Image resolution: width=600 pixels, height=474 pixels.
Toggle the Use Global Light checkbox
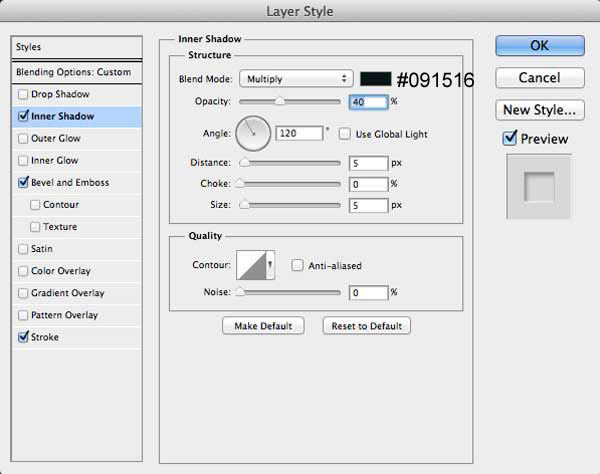click(x=344, y=134)
